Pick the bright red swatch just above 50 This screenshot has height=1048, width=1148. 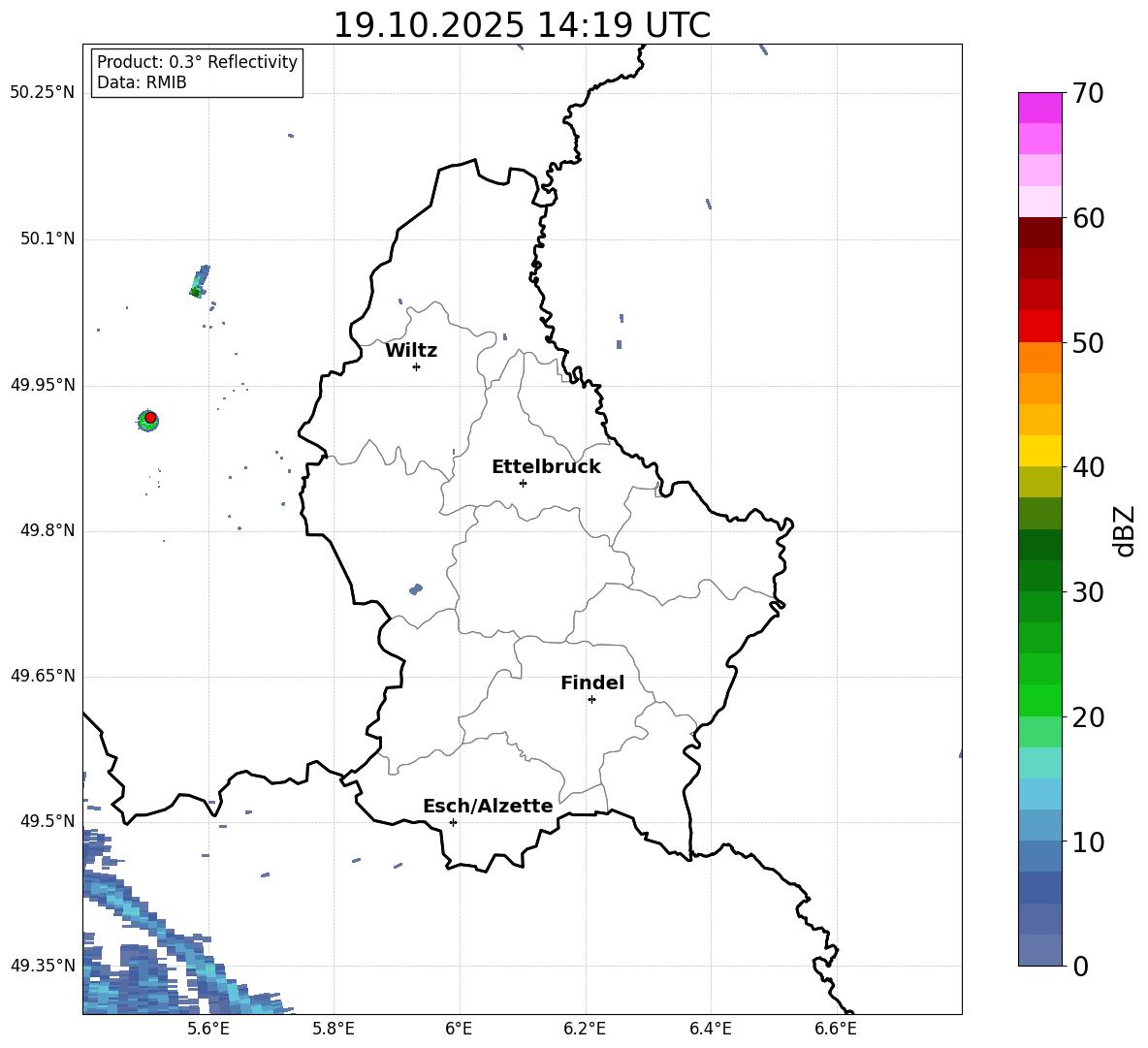[x=1039, y=327]
